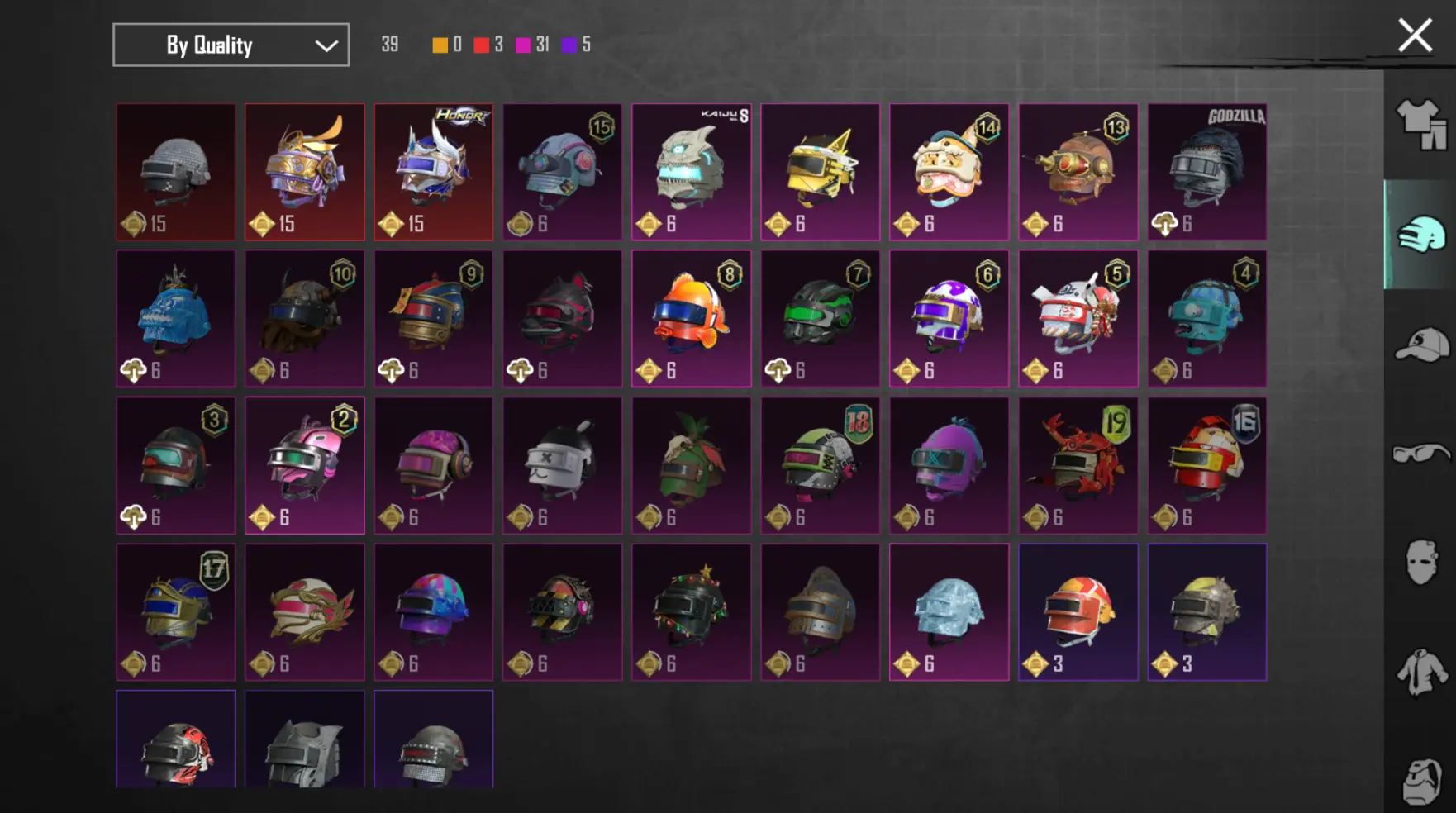1456x813 pixels.
Task: Choose the Honor winged helmet skin
Action: point(433,172)
